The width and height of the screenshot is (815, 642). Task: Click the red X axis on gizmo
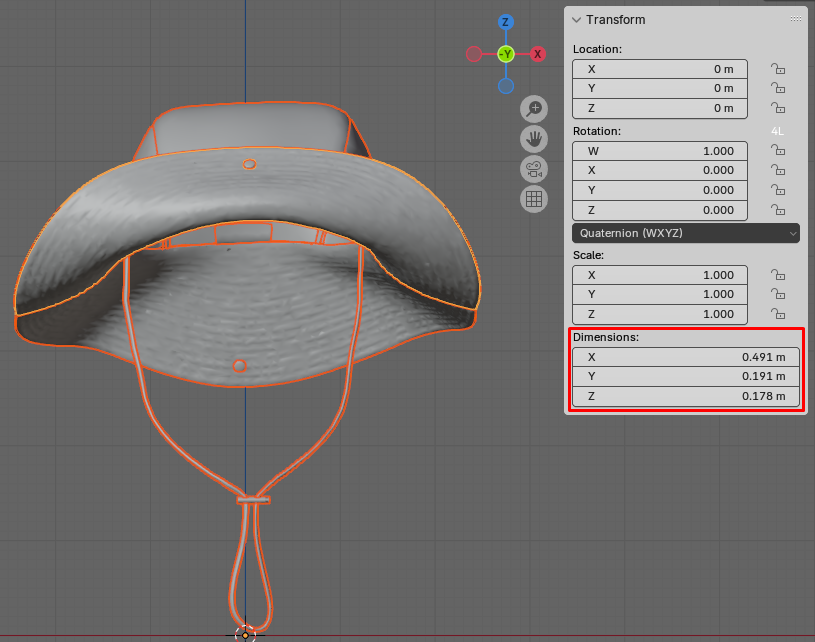tap(538, 54)
